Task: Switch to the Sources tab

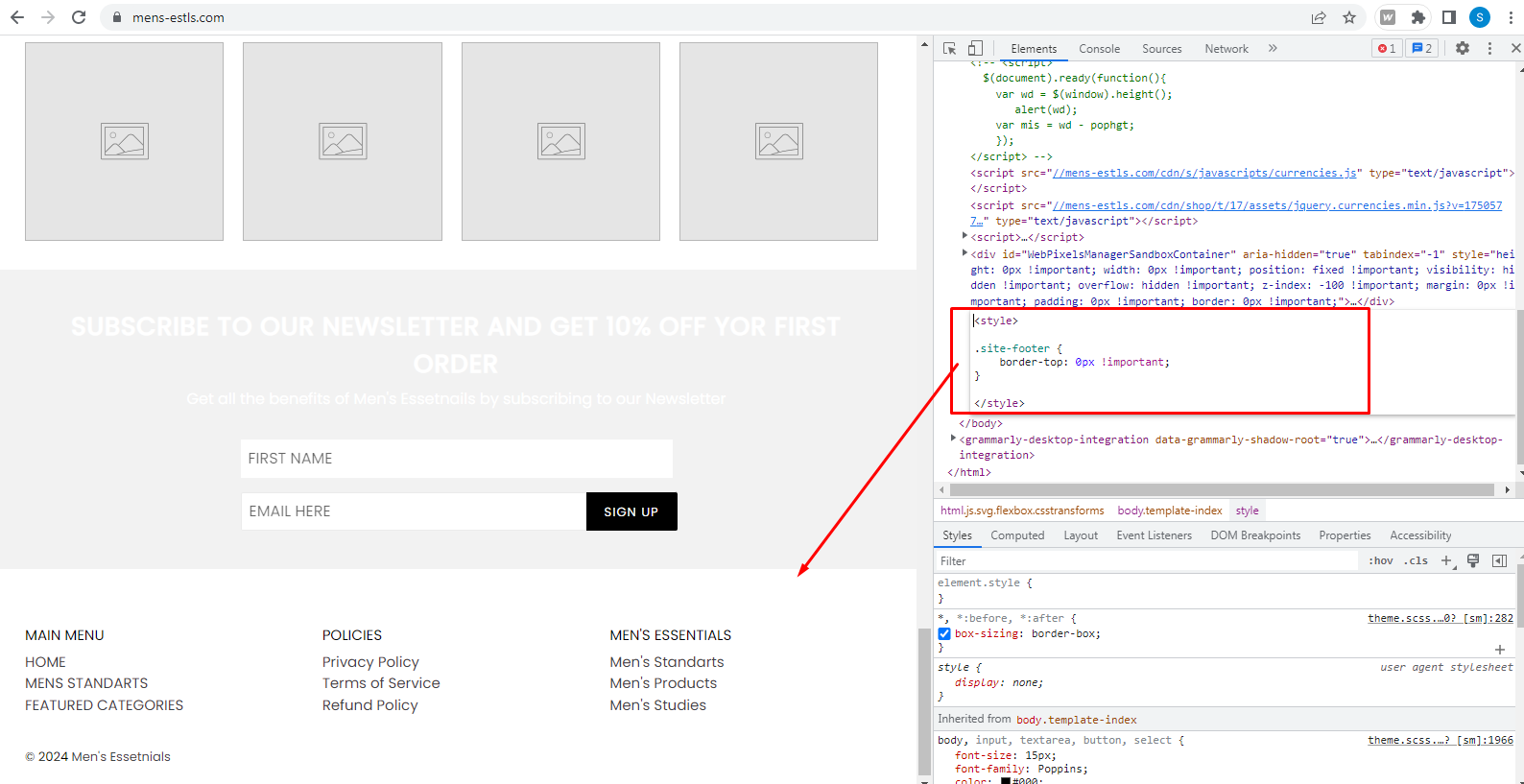Action: (1162, 49)
